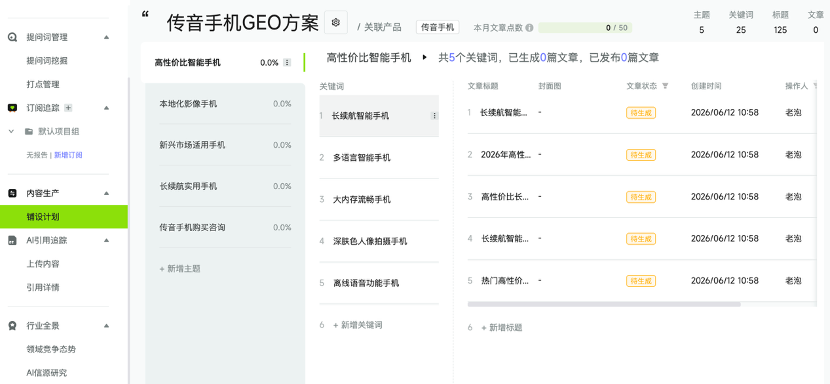
Task: Click the 封面图 column header
Action: pyautogui.click(x=549, y=86)
